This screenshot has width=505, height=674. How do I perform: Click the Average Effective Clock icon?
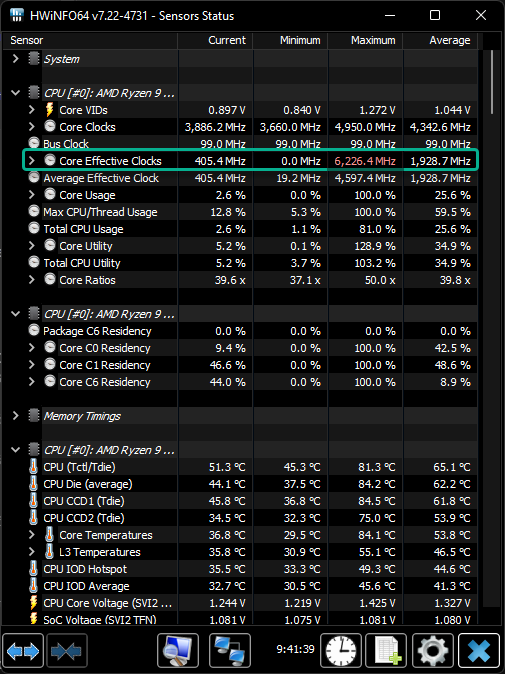(34, 177)
